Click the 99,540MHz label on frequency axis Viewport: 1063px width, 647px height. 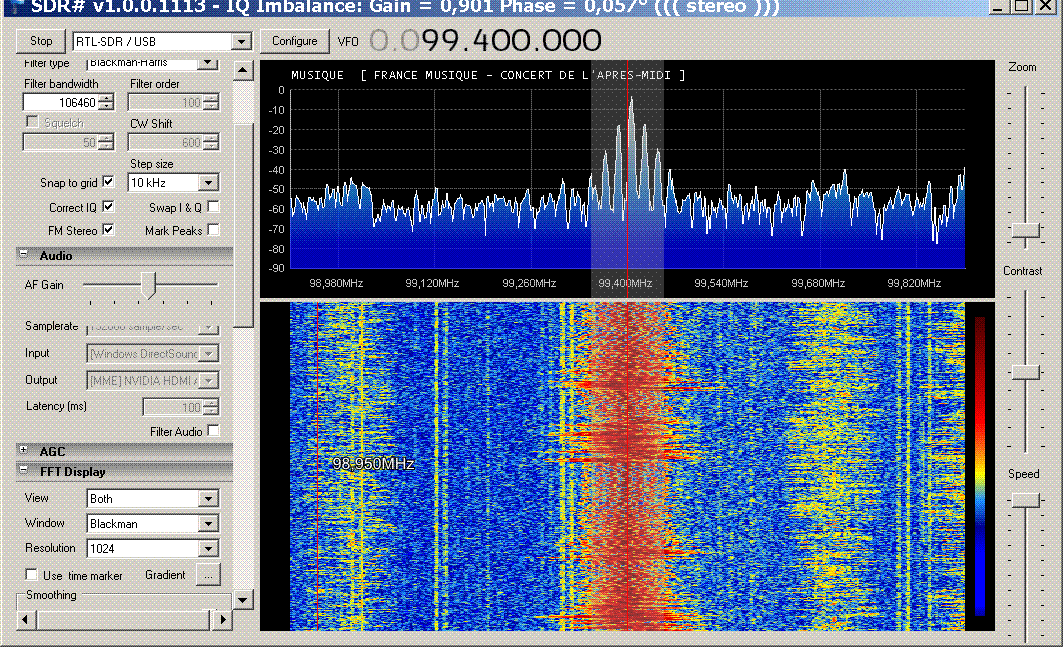point(721,283)
